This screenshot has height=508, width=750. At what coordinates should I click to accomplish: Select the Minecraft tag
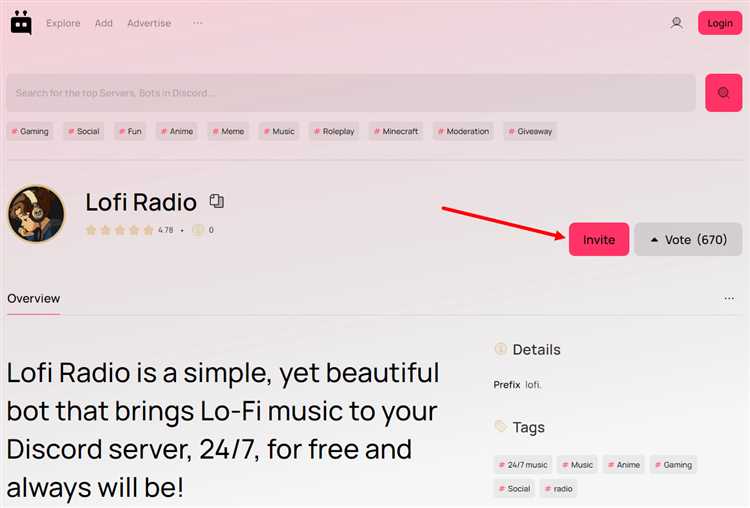pos(396,131)
